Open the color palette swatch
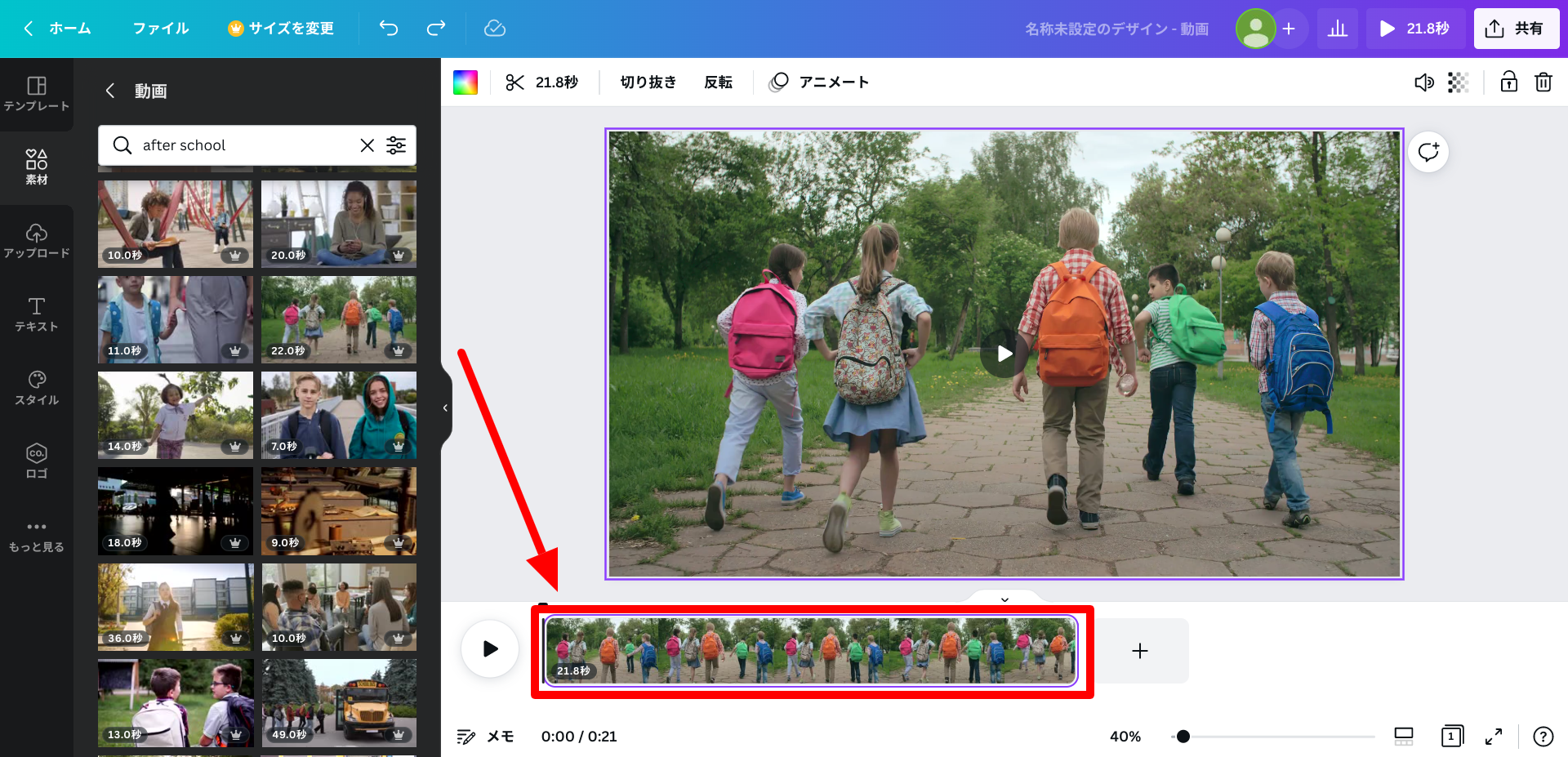This screenshot has height=757, width=1568. 465,82
